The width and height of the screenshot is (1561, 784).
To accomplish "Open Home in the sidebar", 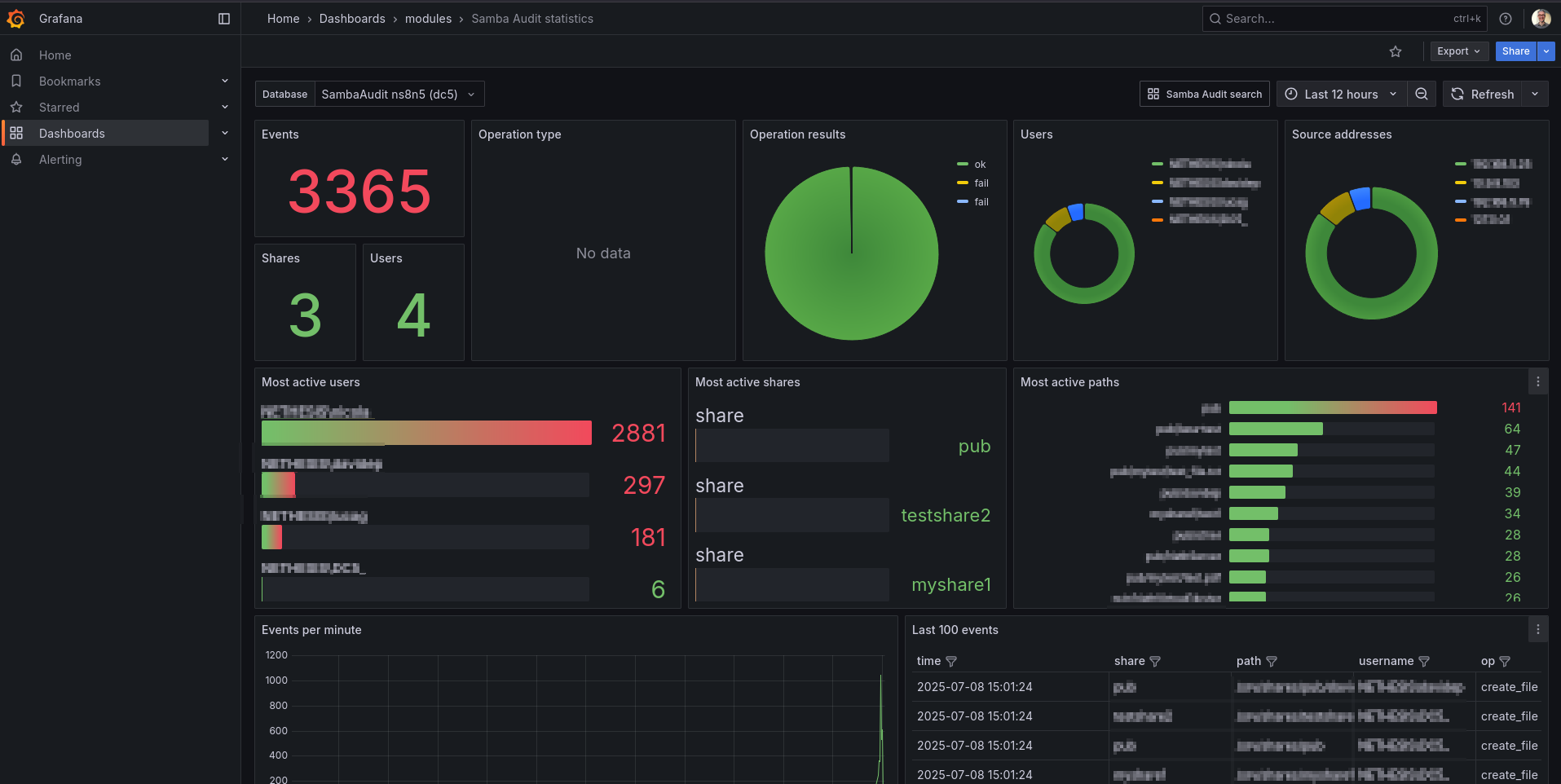I will [55, 55].
